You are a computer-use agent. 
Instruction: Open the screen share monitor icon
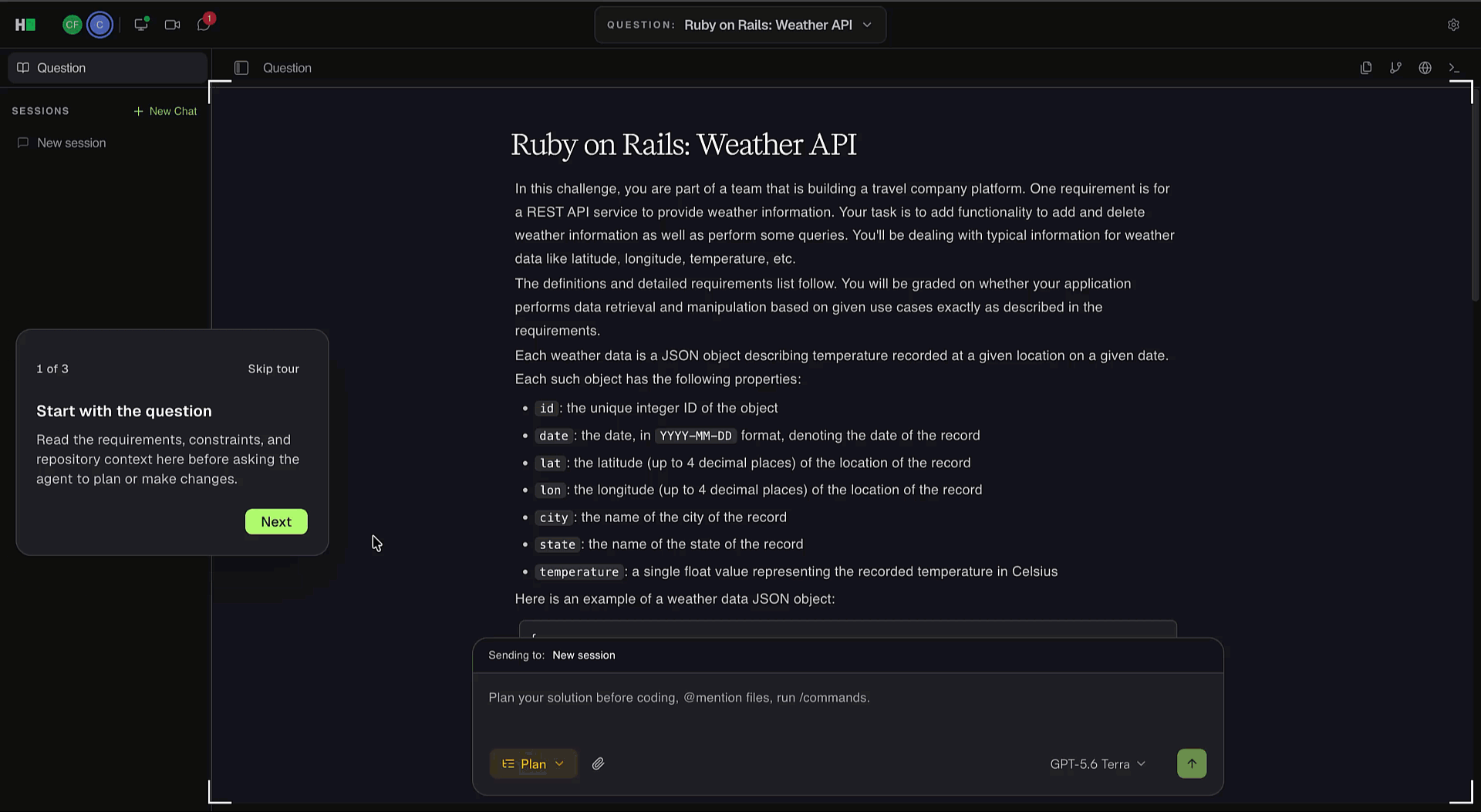[x=141, y=25]
